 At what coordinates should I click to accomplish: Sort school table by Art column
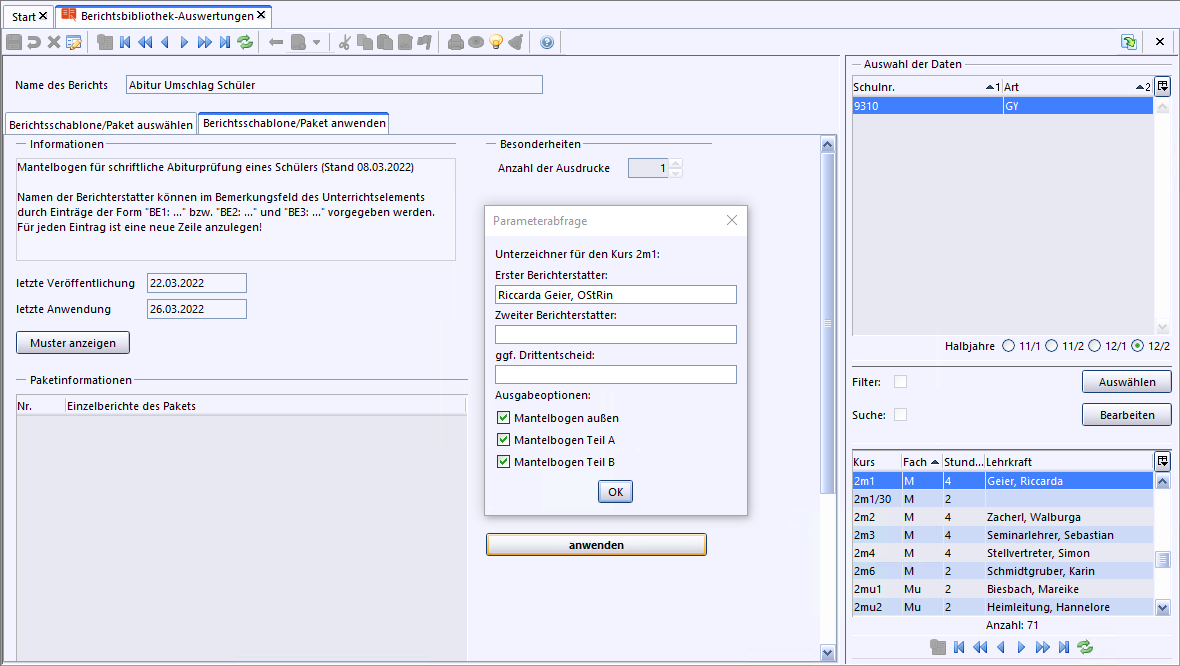[x=1078, y=87]
